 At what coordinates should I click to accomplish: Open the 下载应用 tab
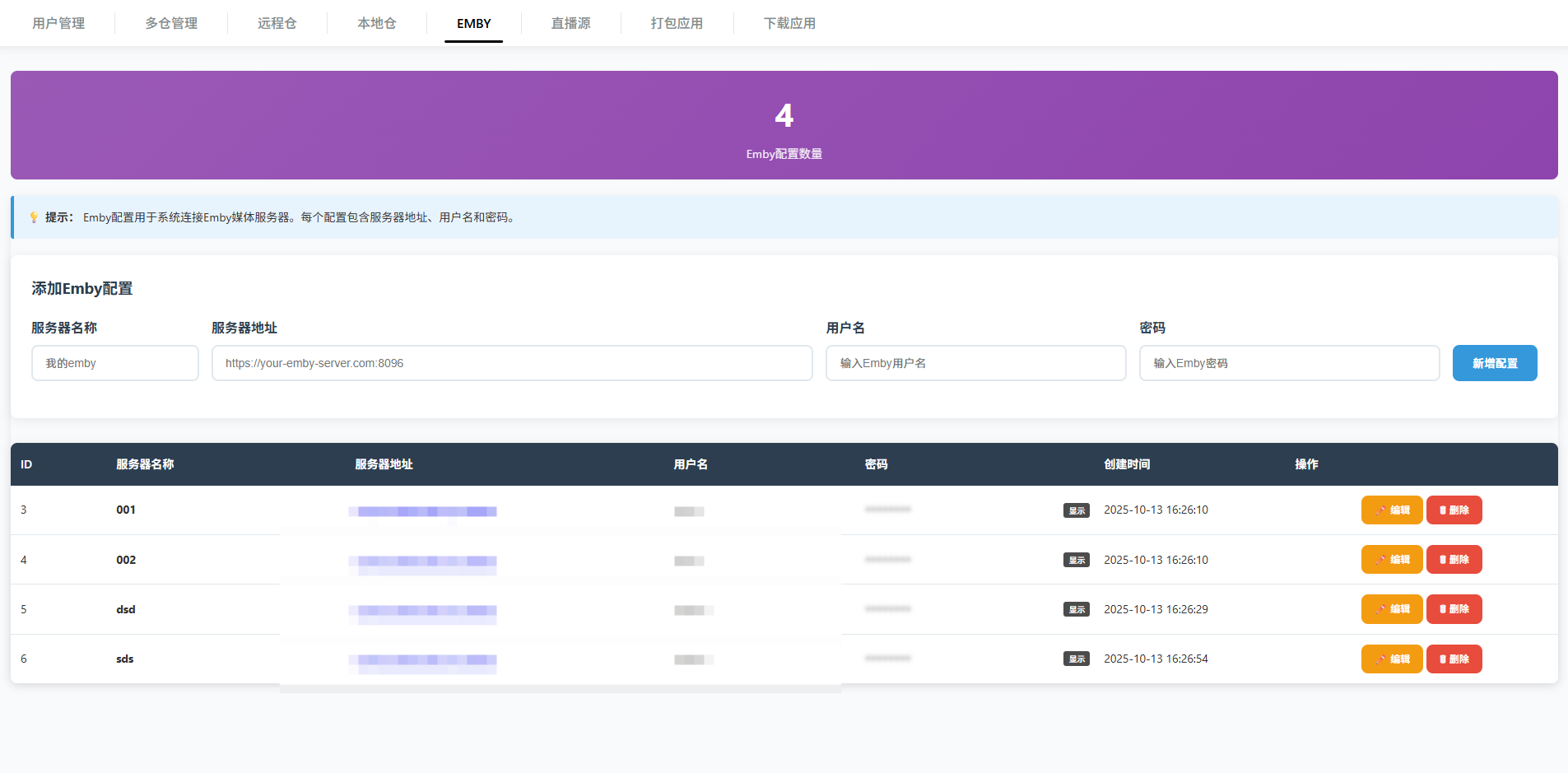tap(789, 23)
